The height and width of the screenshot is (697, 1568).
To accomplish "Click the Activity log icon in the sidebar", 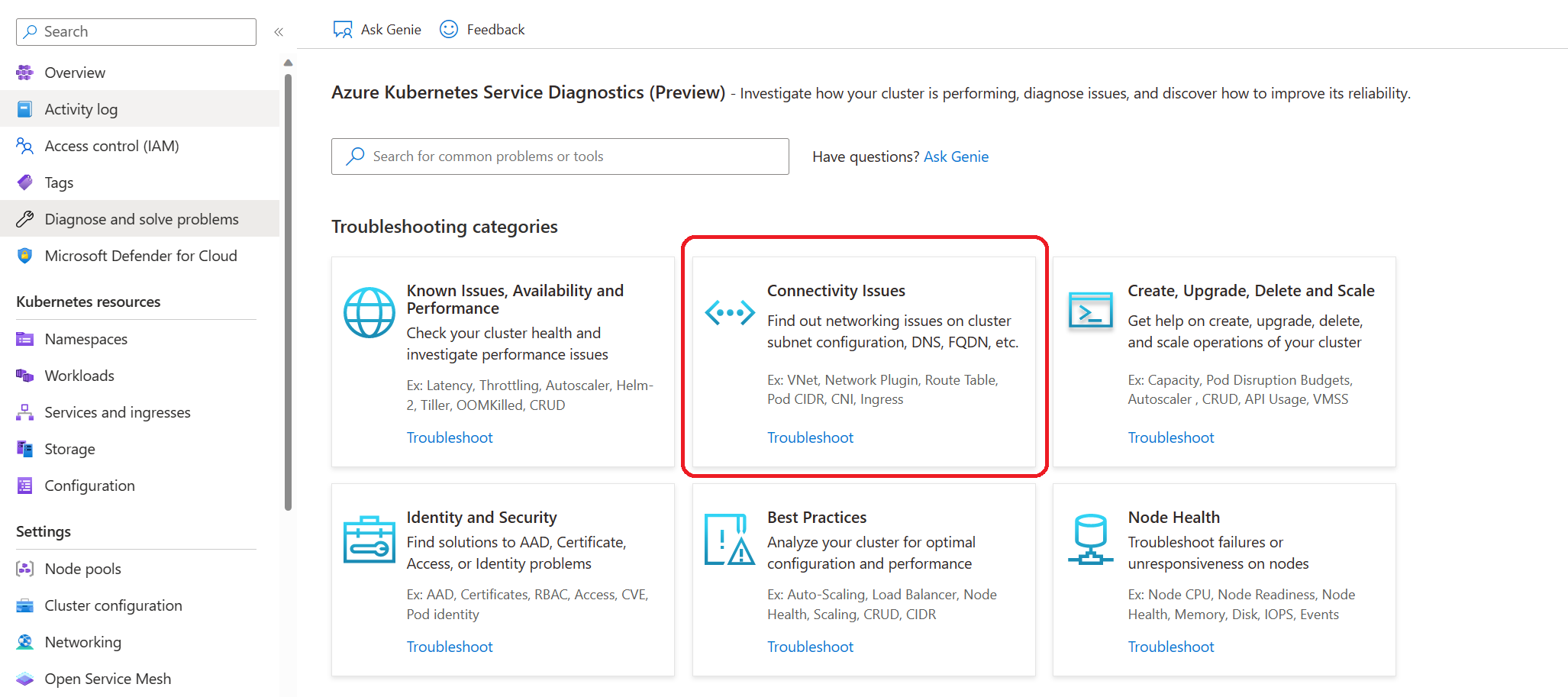I will (24, 108).
